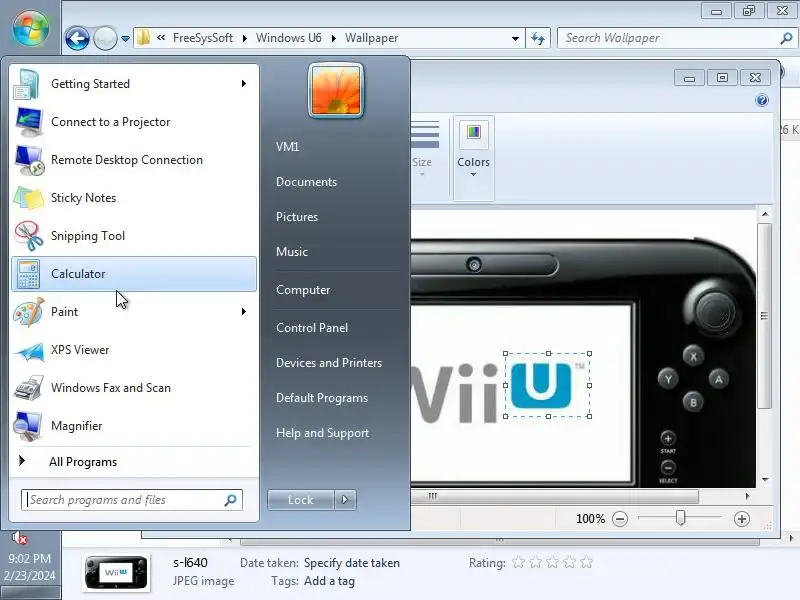Click the Paint help question mark icon
Image resolution: width=800 pixels, height=600 pixels.
pyautogui.click(x=762, y=100)
